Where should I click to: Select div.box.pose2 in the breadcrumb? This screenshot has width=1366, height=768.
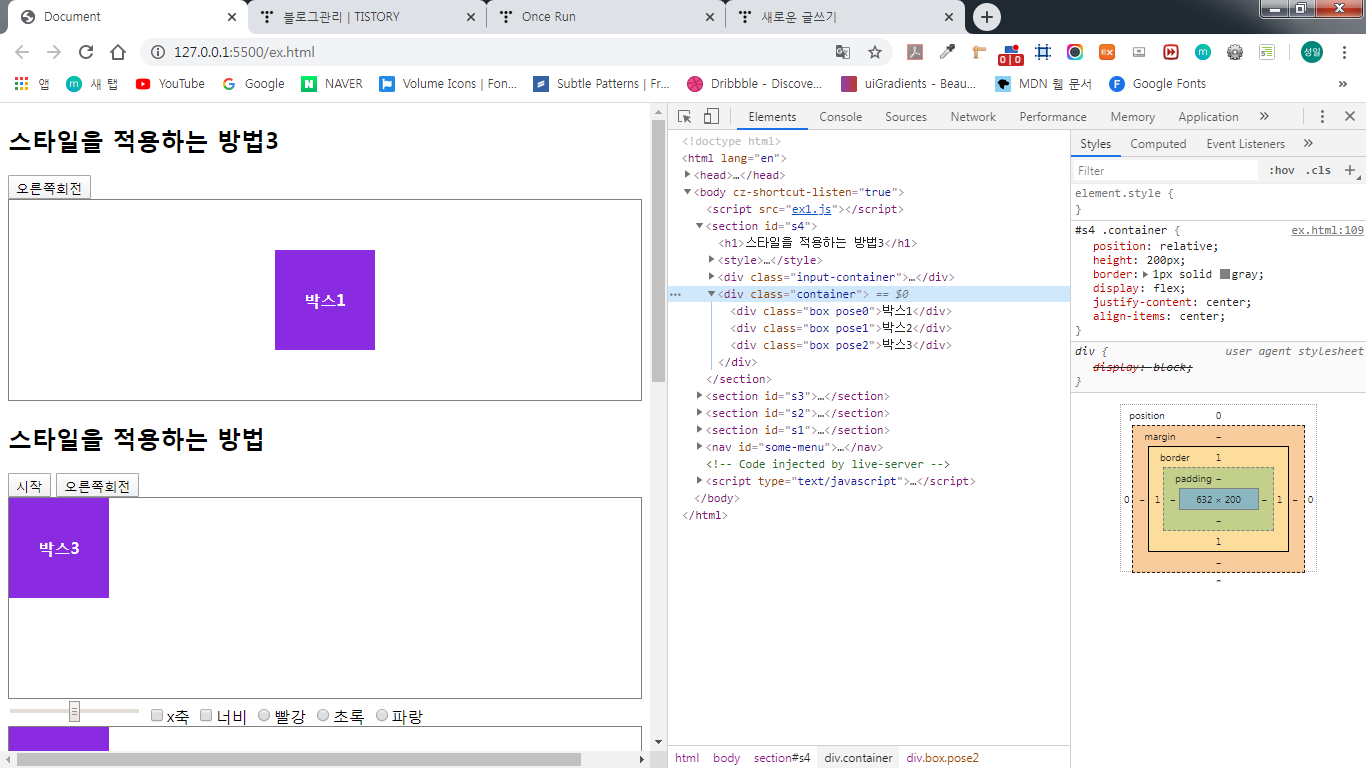pyautogui.click(x=942, y=758)
